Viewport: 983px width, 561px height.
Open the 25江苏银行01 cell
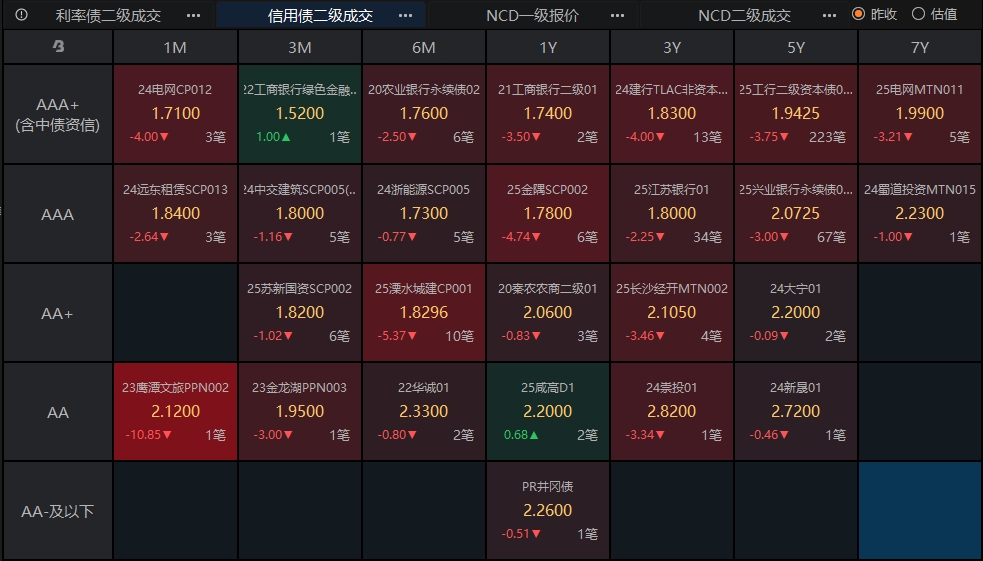(672, 214)
